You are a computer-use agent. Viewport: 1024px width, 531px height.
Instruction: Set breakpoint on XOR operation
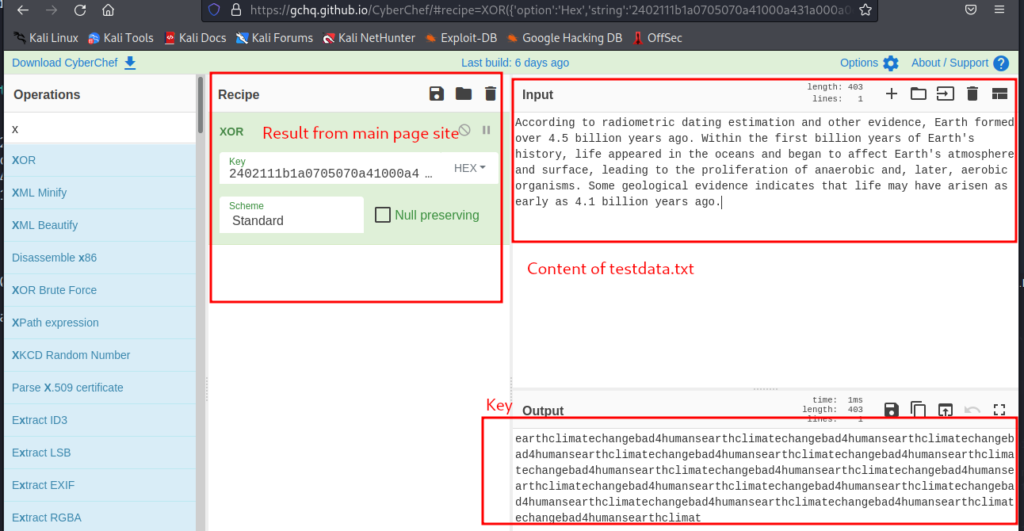pos(487,130)
